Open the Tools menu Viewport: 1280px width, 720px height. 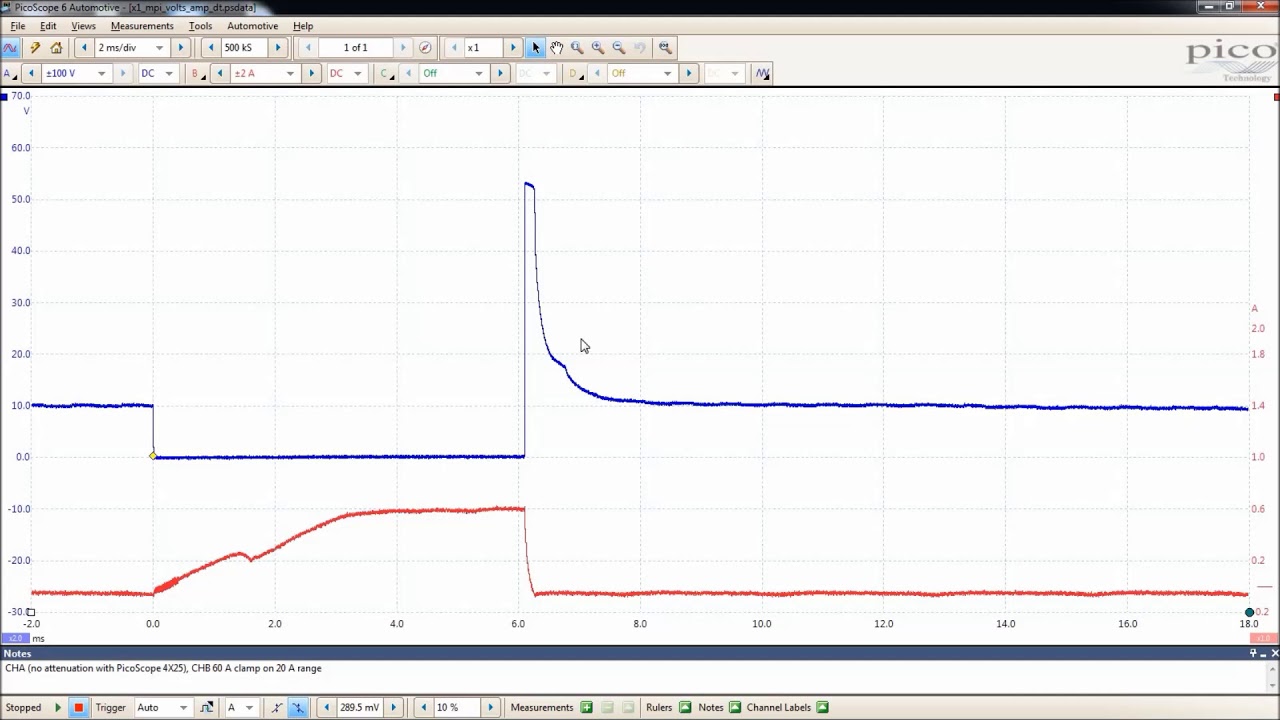click(200, 26)
